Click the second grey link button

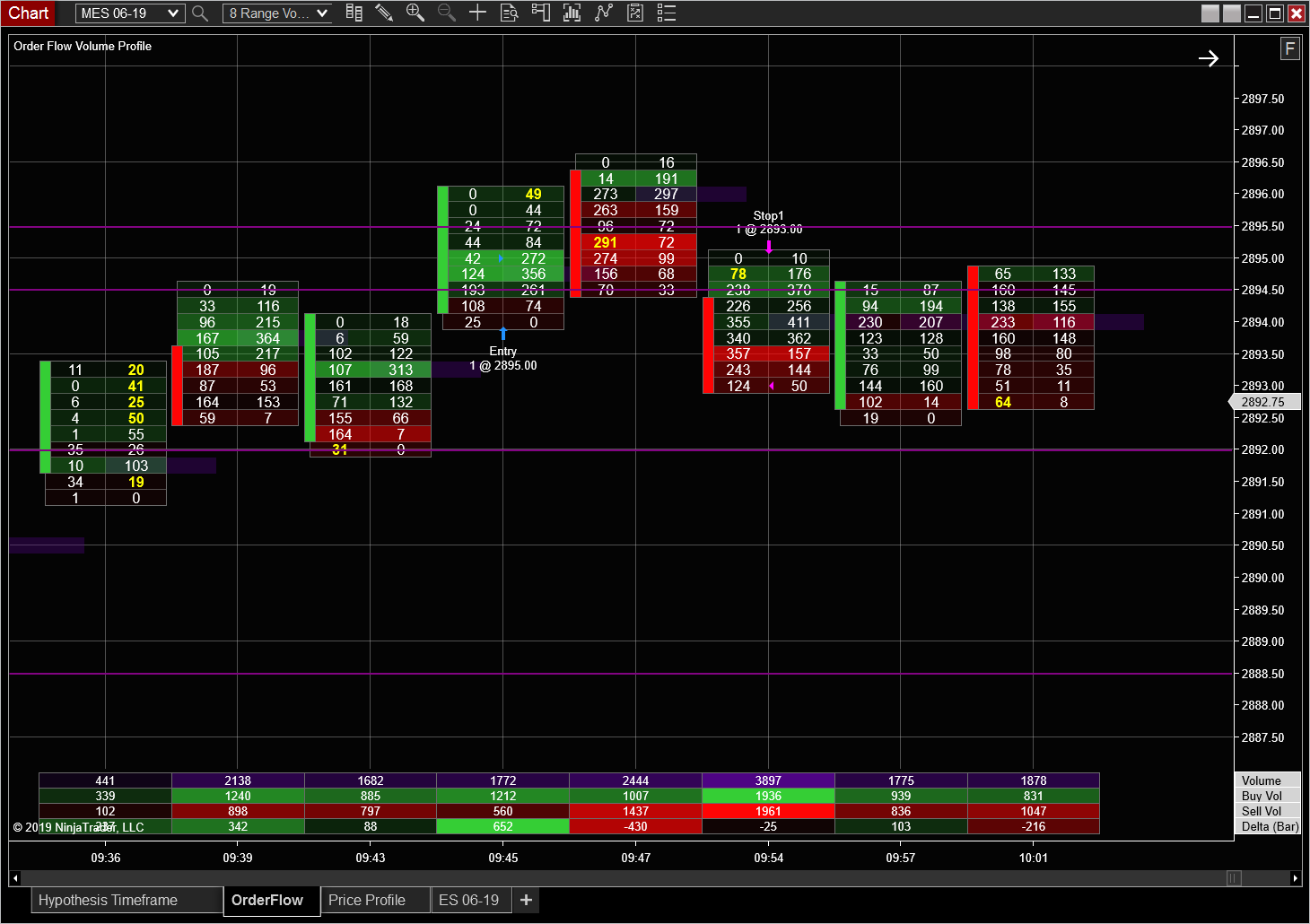(x=1232, y=13)
